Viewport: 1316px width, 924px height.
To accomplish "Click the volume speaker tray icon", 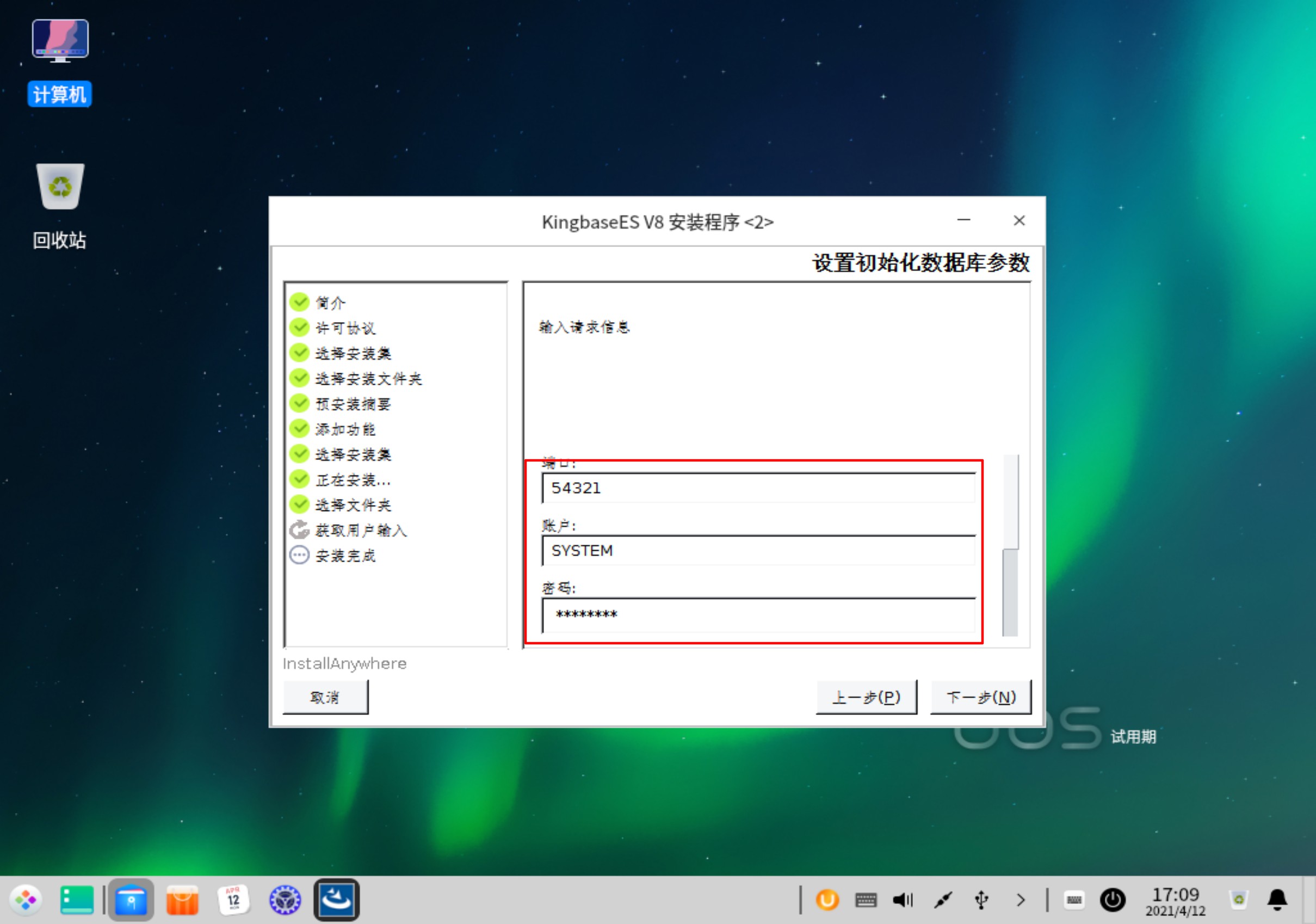I will click(903, 900).
